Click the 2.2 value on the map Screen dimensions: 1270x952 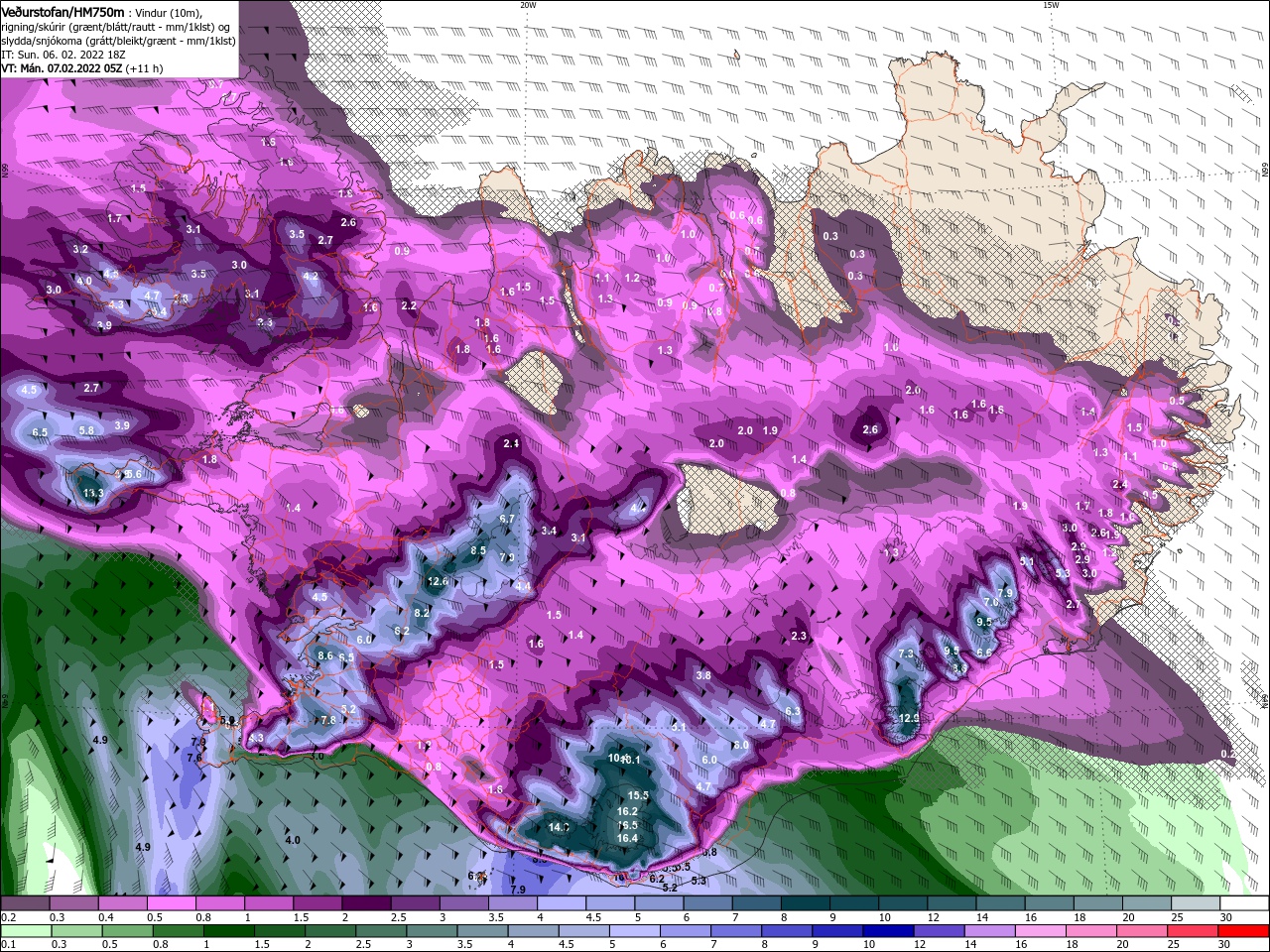click(409, 306)
